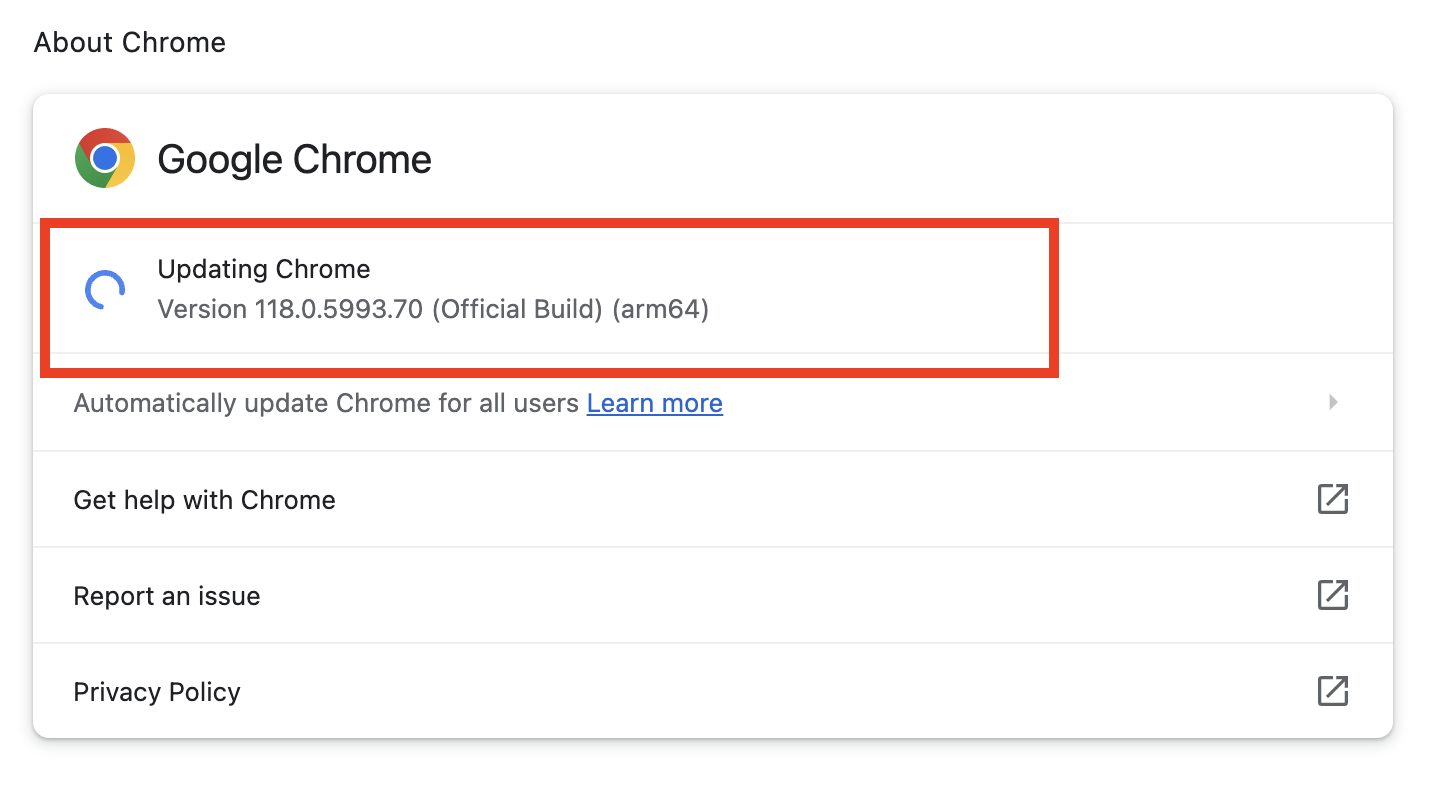Open external icon for Privacy Policy

(x=1333, y=691)
